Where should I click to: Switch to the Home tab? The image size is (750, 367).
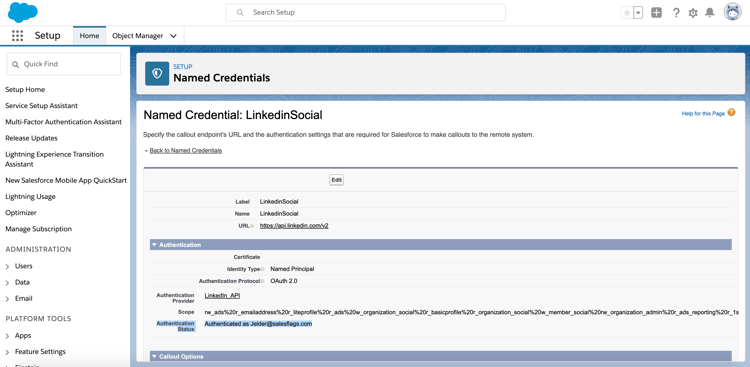89,36
